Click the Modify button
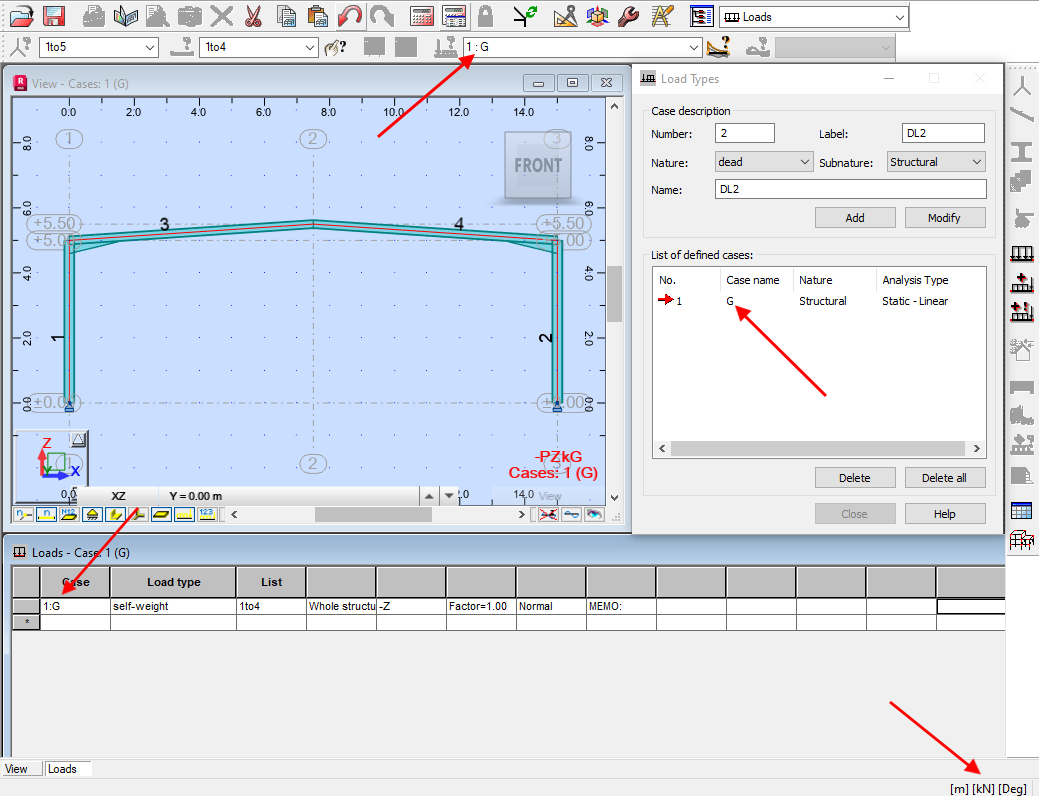1039x796 pixels. click(x=944, y=217)
